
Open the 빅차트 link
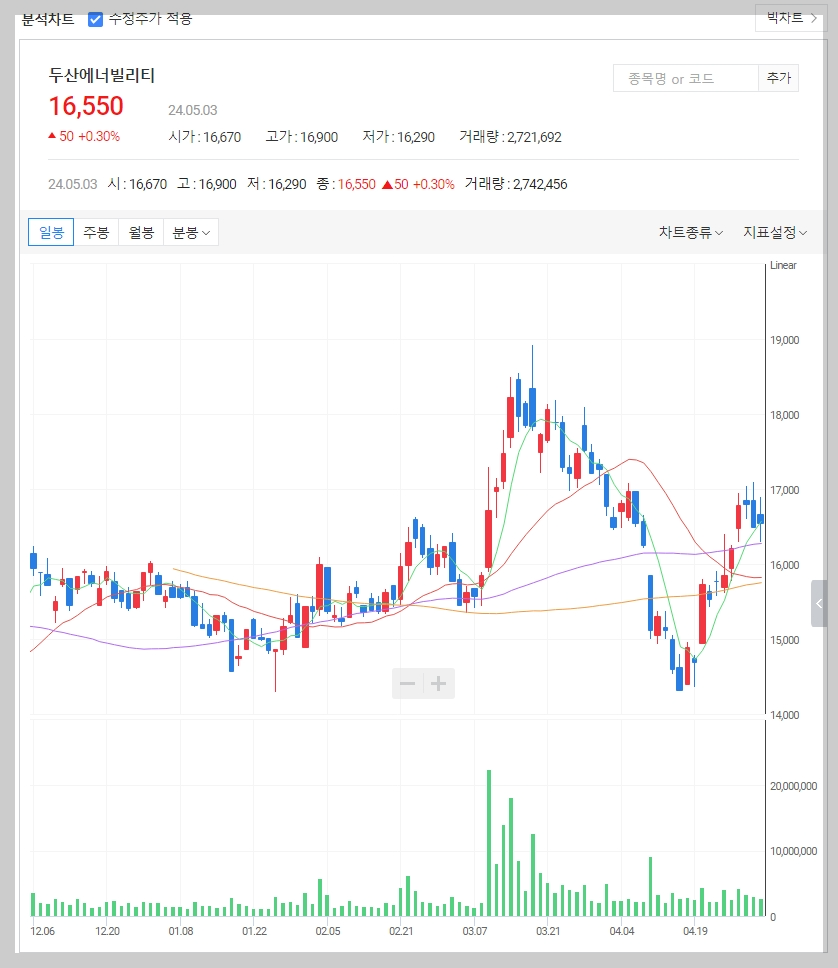(791, 18)
